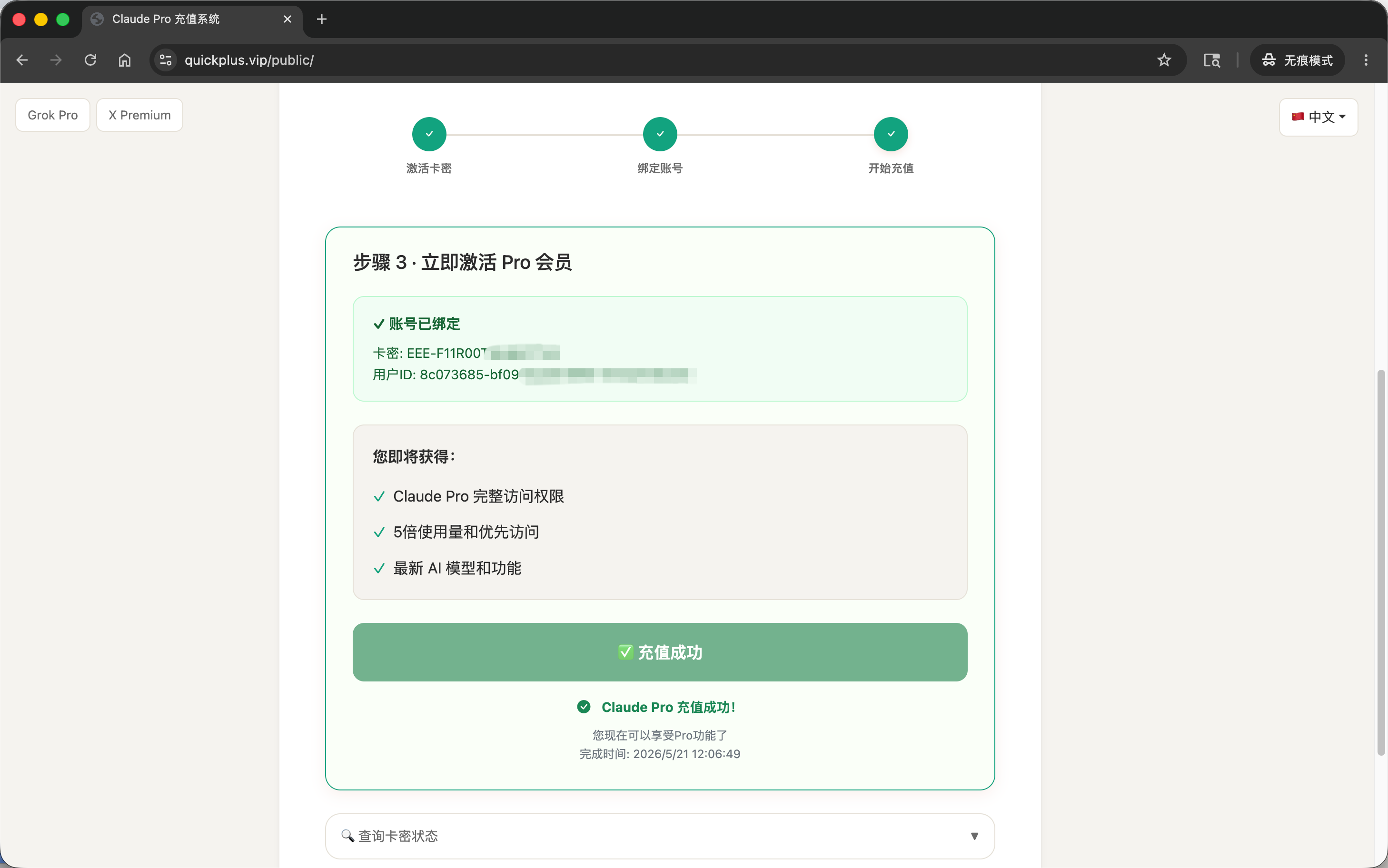Reload the current page
Screen dimensions: 1388x868
click(90, 59)
